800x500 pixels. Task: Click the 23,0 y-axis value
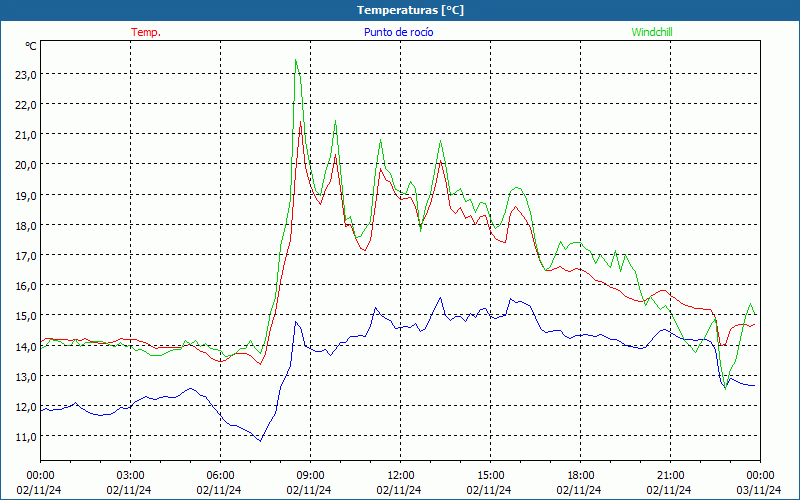(x=24, y=74)
